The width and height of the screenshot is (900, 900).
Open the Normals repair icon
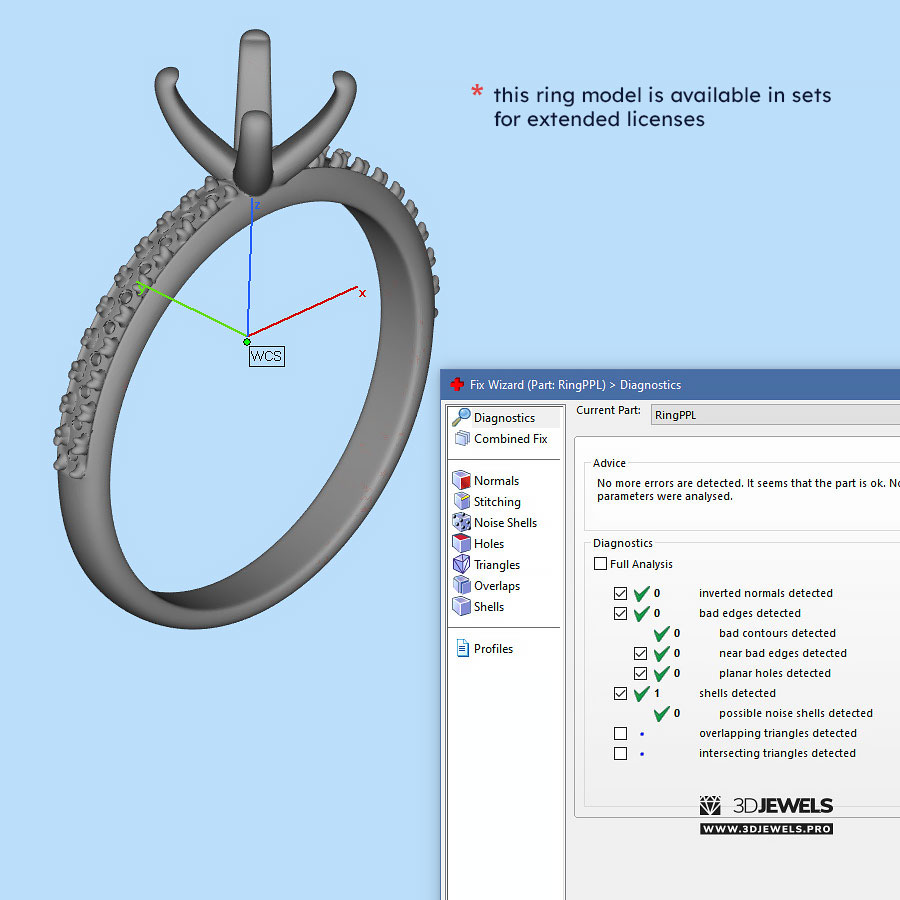(x=461, y=481)
